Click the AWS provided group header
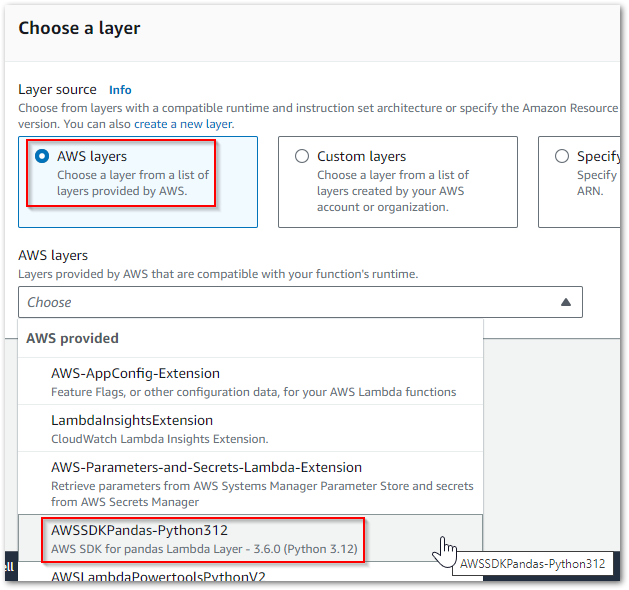Viewport: 629px width, 590px height. 72,339
